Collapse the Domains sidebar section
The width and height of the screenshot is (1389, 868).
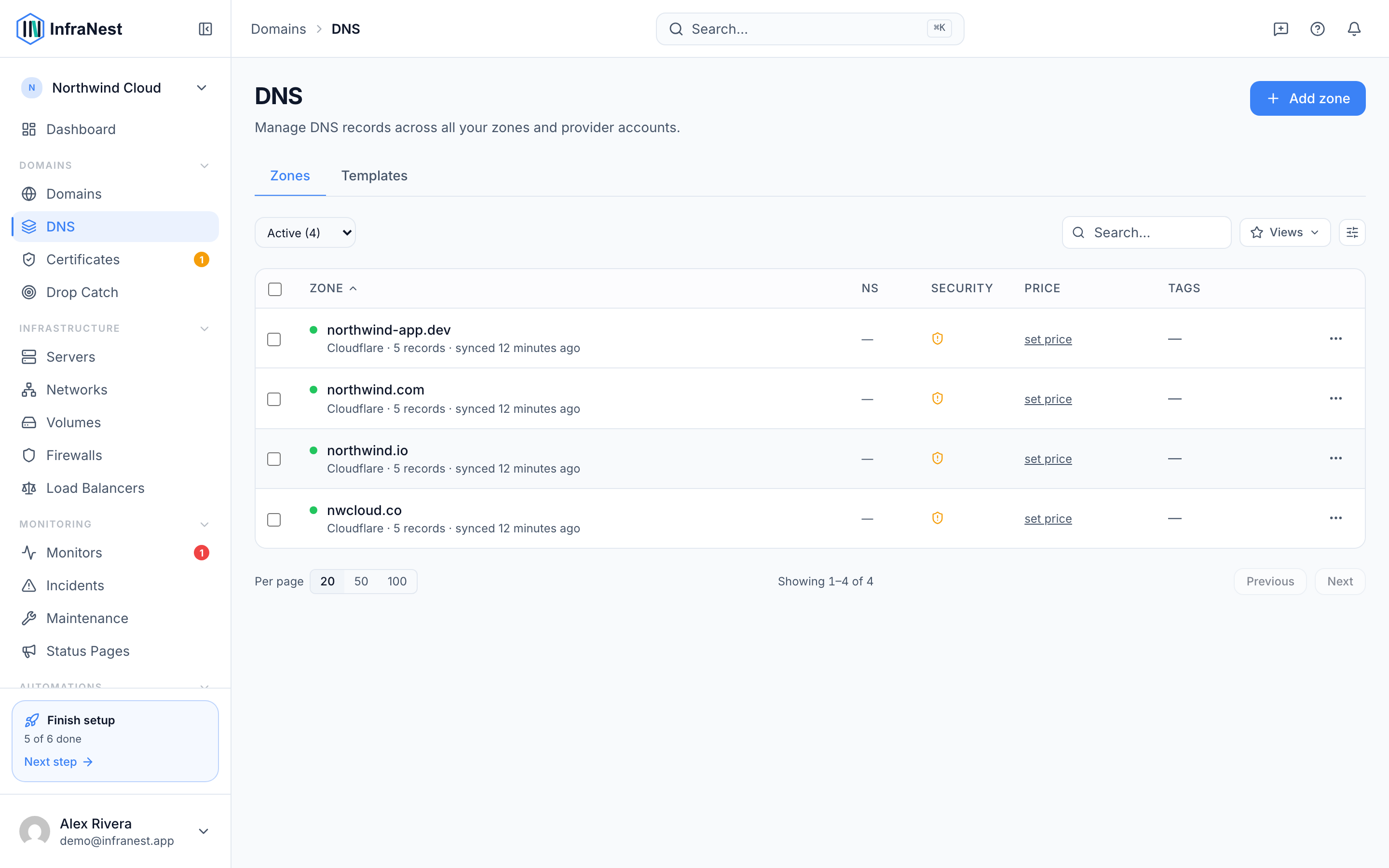tap(204, 165)
